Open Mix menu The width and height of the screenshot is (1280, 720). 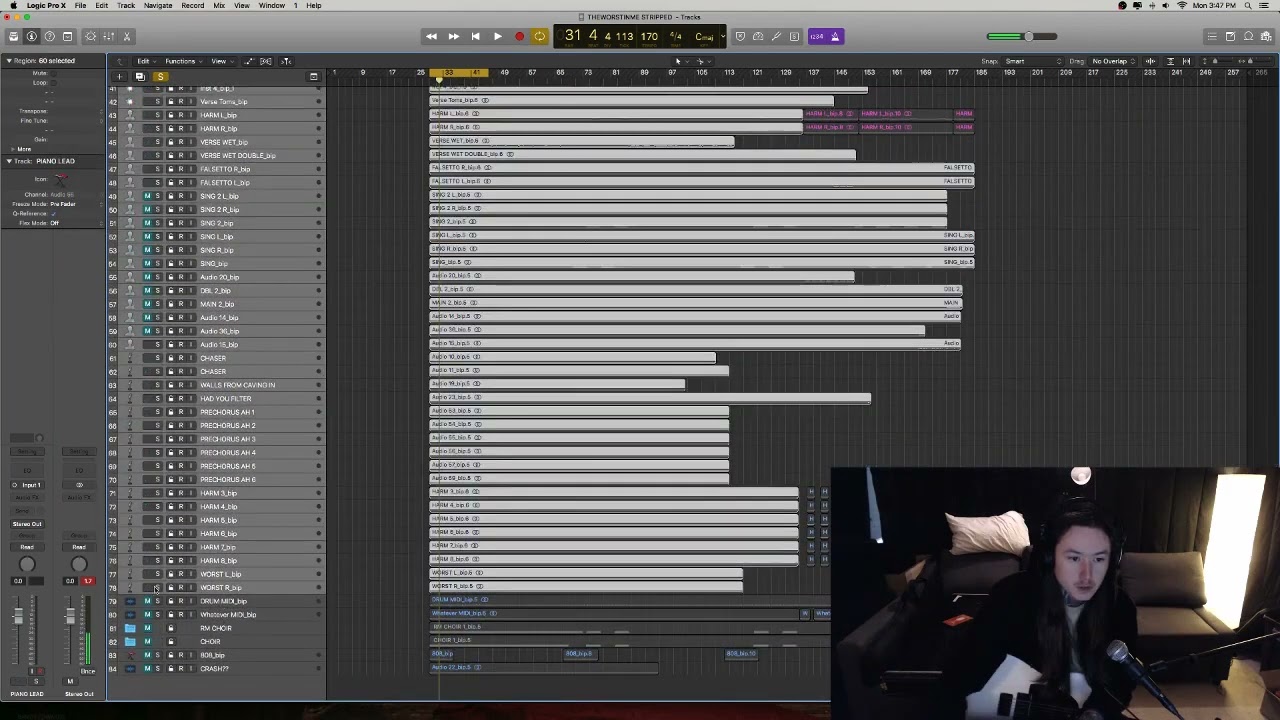click(219, 5)
